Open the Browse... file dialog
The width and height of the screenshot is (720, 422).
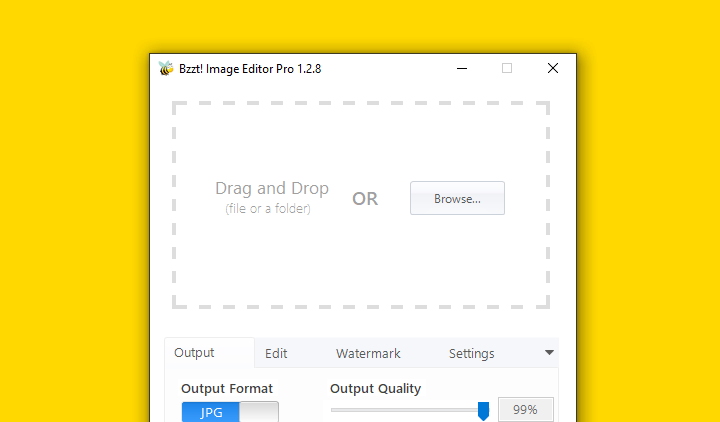457,198
